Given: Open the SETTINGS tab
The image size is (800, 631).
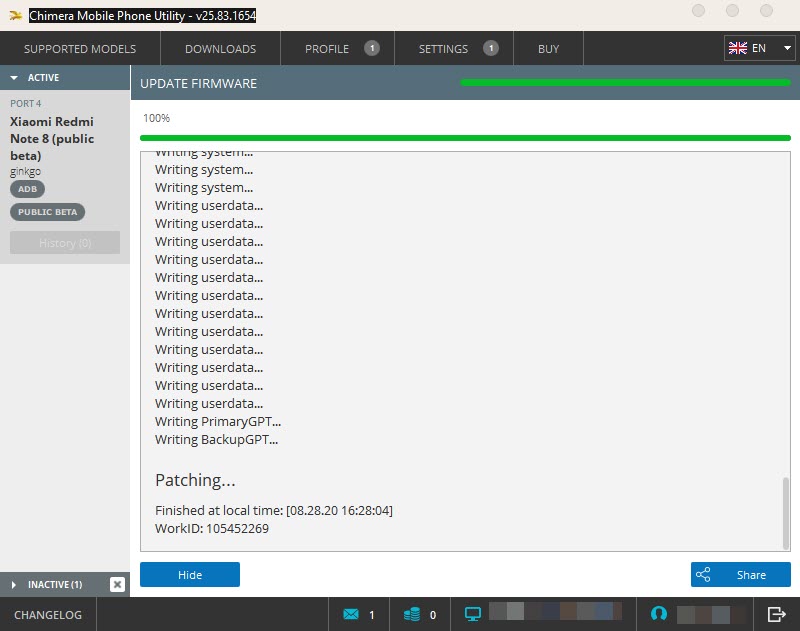Looking at the screenshot, I should point(454,49).
